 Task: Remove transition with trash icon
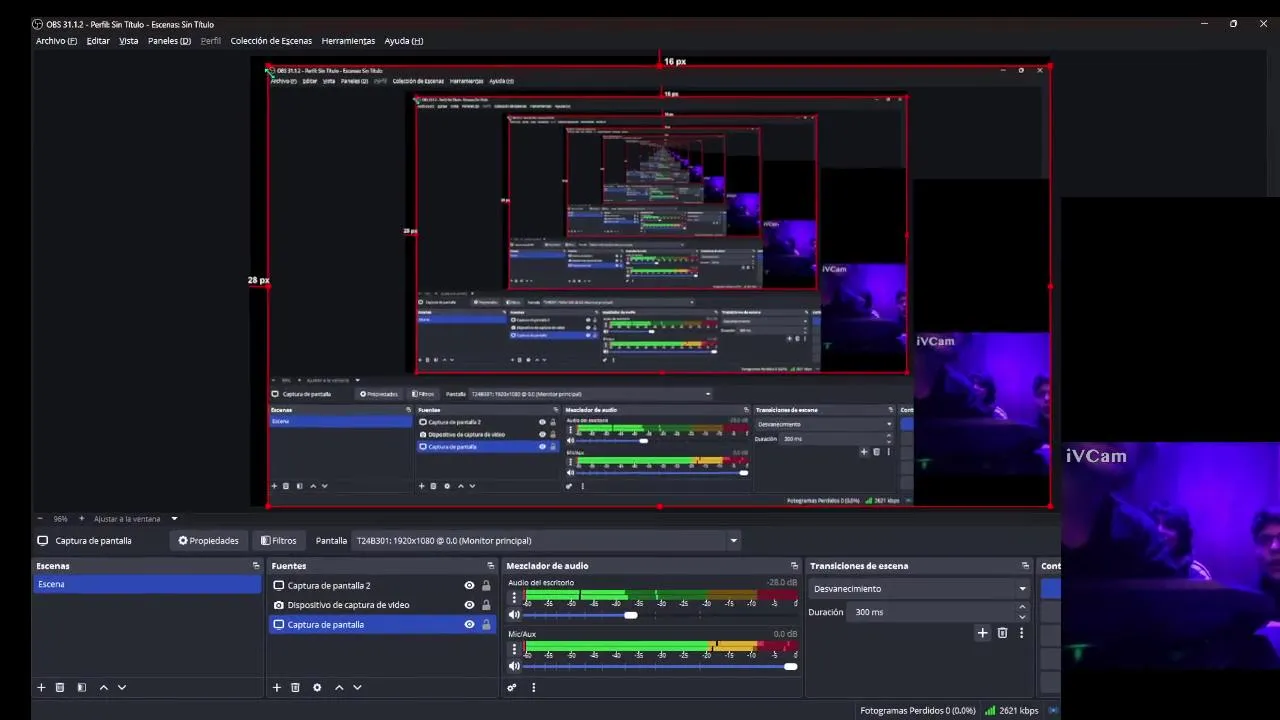click(x=1002, y=632)
